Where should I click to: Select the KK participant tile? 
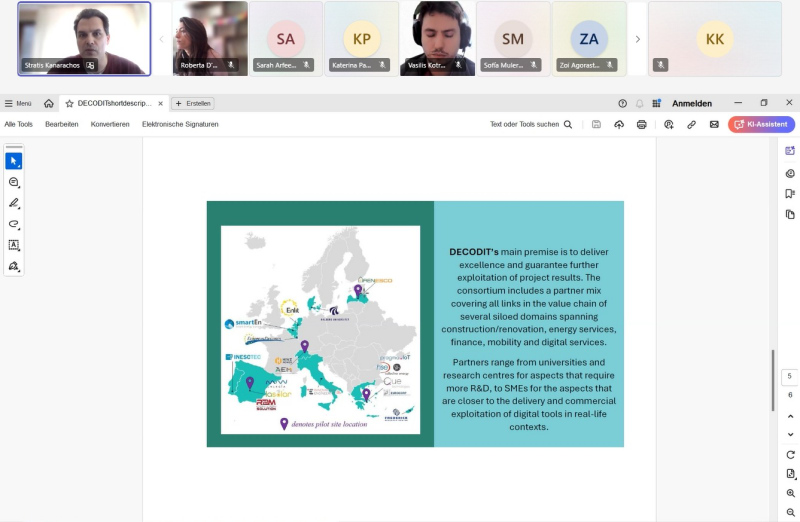pos(715,39)
